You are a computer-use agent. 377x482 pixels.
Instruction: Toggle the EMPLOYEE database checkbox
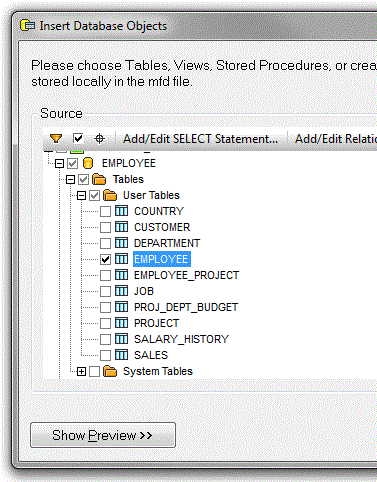pos(72,164)
